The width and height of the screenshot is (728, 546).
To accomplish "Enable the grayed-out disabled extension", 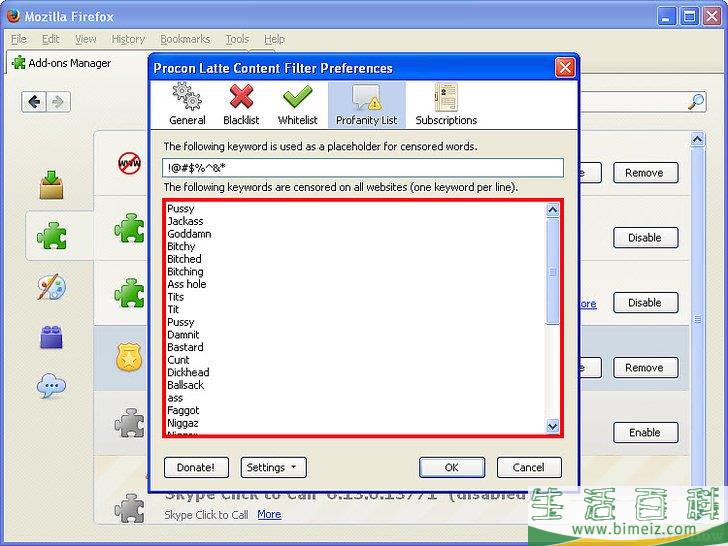I will tap(645, 433).
